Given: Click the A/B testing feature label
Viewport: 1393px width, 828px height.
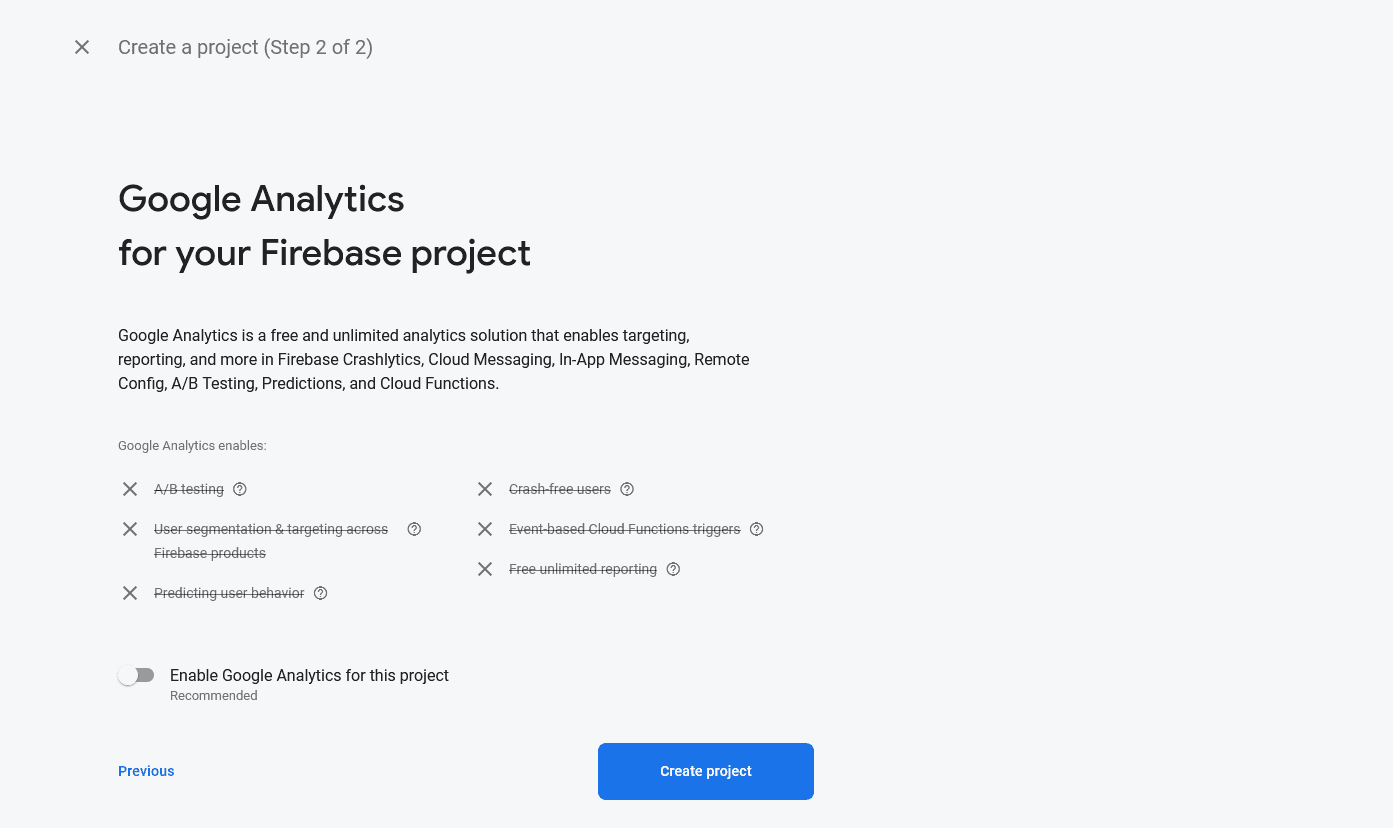Looking at the screenshot, I should point(189,489).
